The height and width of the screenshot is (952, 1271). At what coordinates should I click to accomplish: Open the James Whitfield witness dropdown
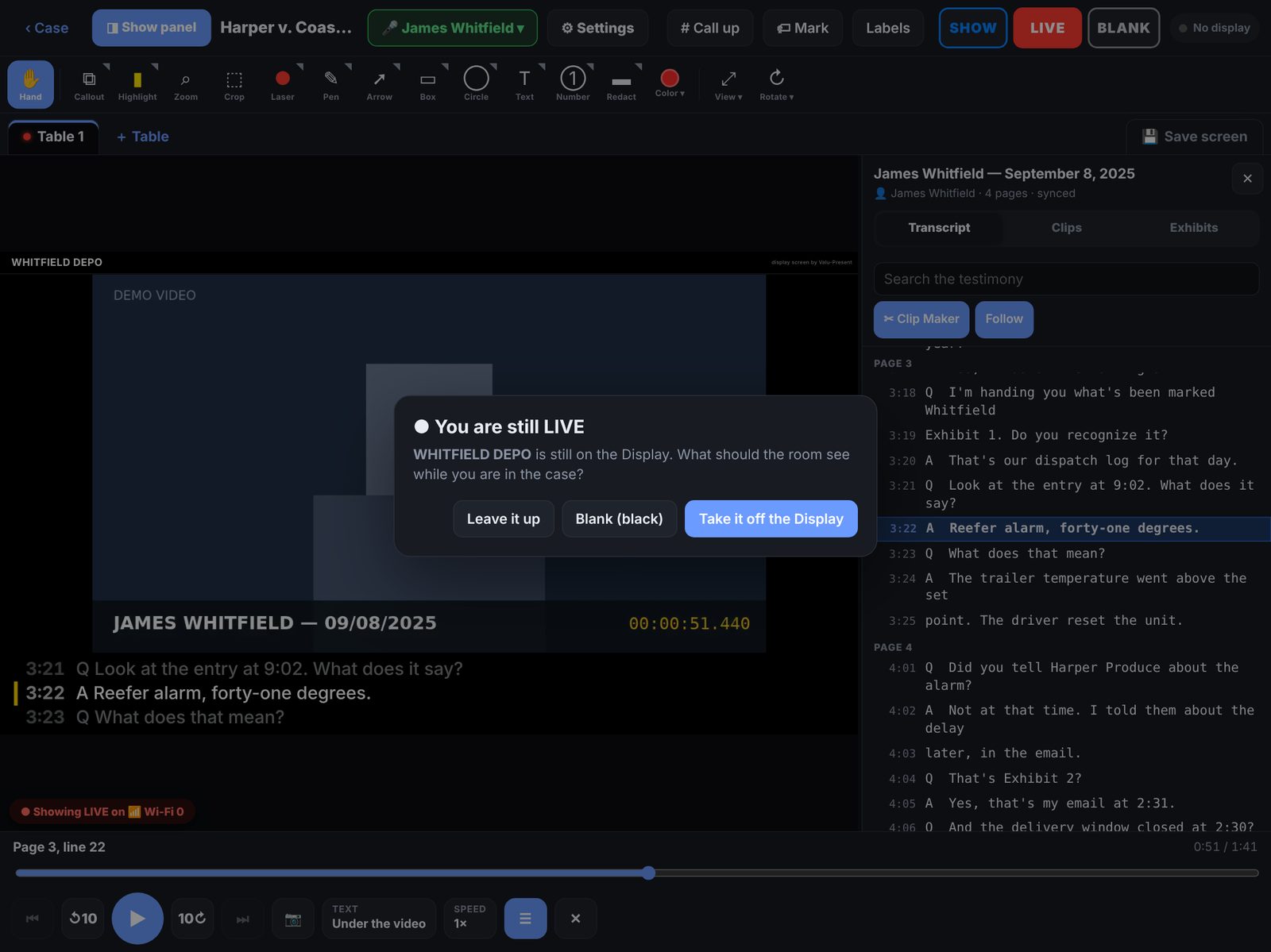click(453, 28)
